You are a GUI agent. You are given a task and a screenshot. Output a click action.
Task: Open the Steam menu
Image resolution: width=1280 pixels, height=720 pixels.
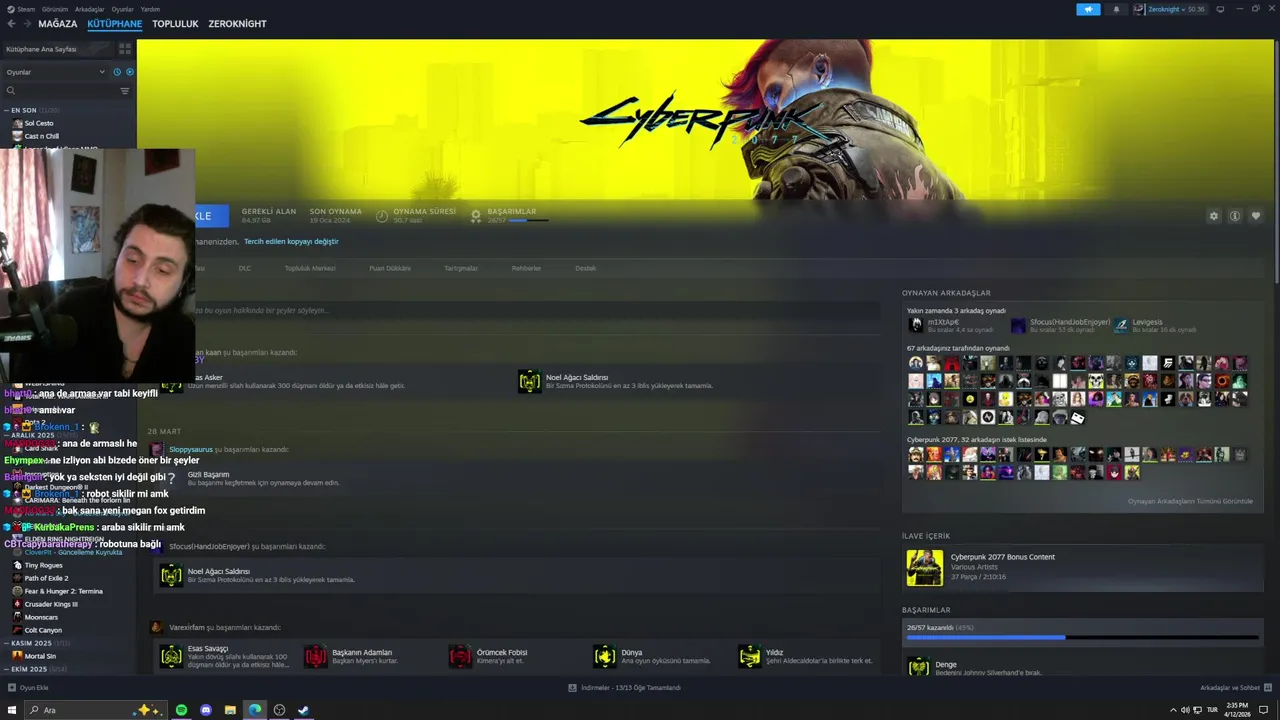(x=22, y=9)
